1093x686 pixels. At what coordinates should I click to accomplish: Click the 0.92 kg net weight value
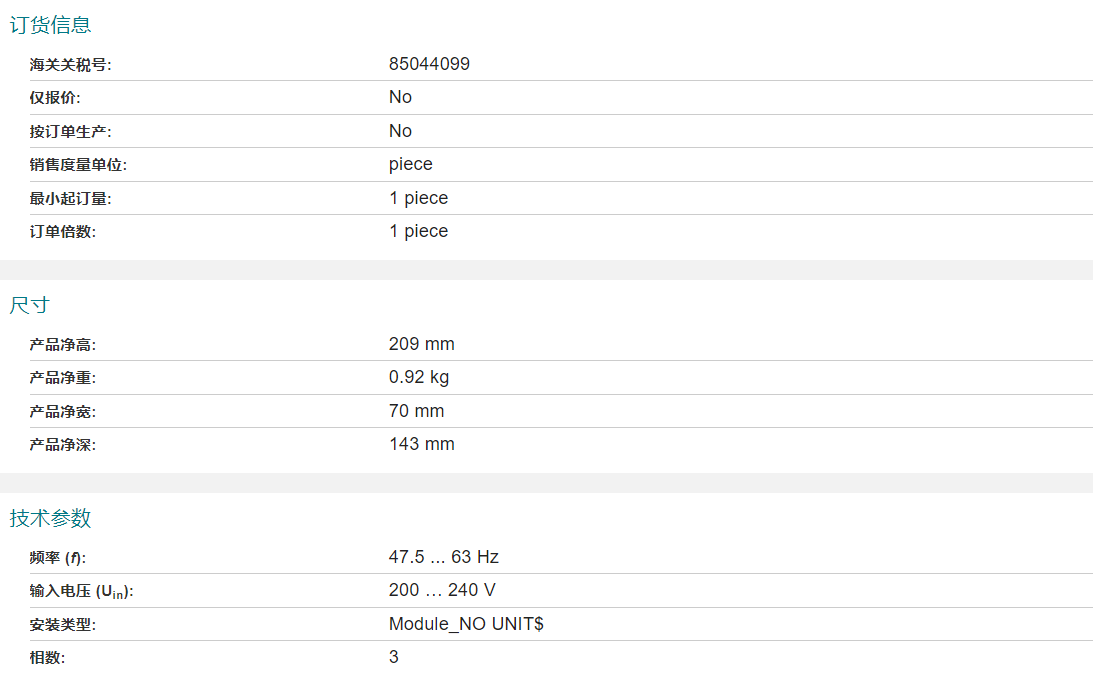click(x=419, y=377)
